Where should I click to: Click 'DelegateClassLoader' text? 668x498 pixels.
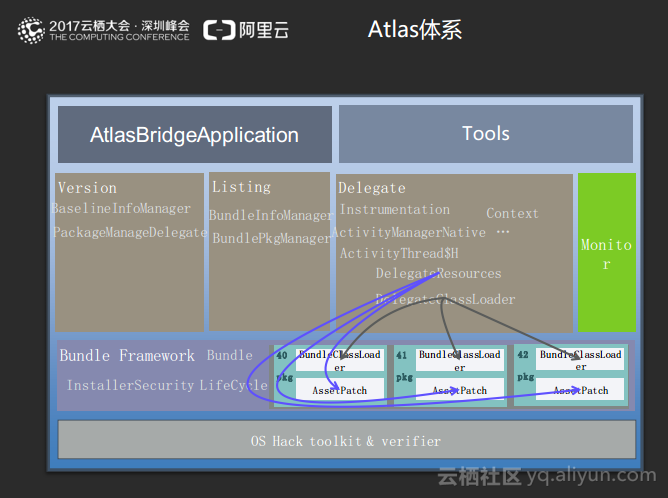(x=445, y=299)
